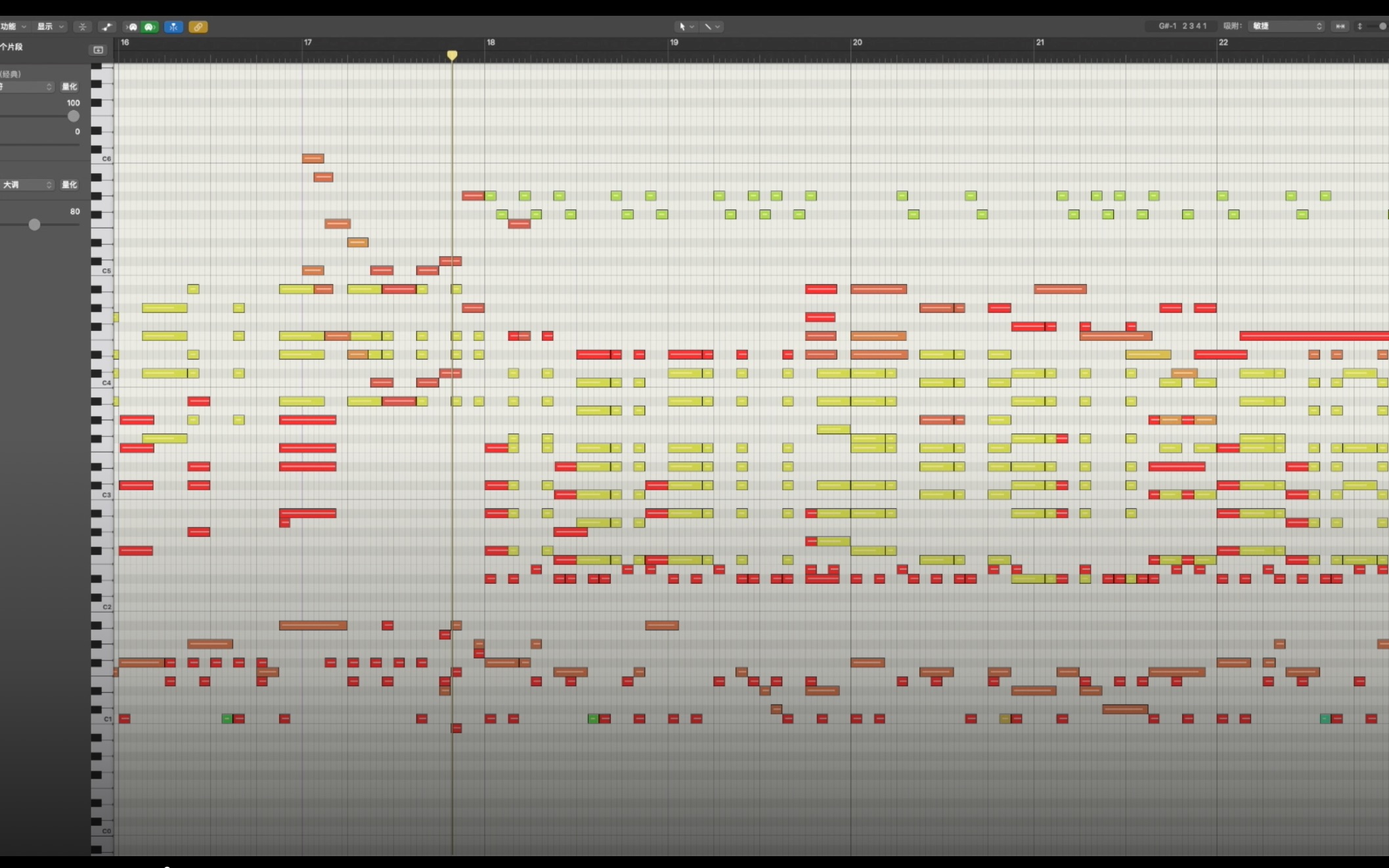Open the pencil command-click tool menu
Viewport: 1389px width, 868px height.
click(712, 27)
